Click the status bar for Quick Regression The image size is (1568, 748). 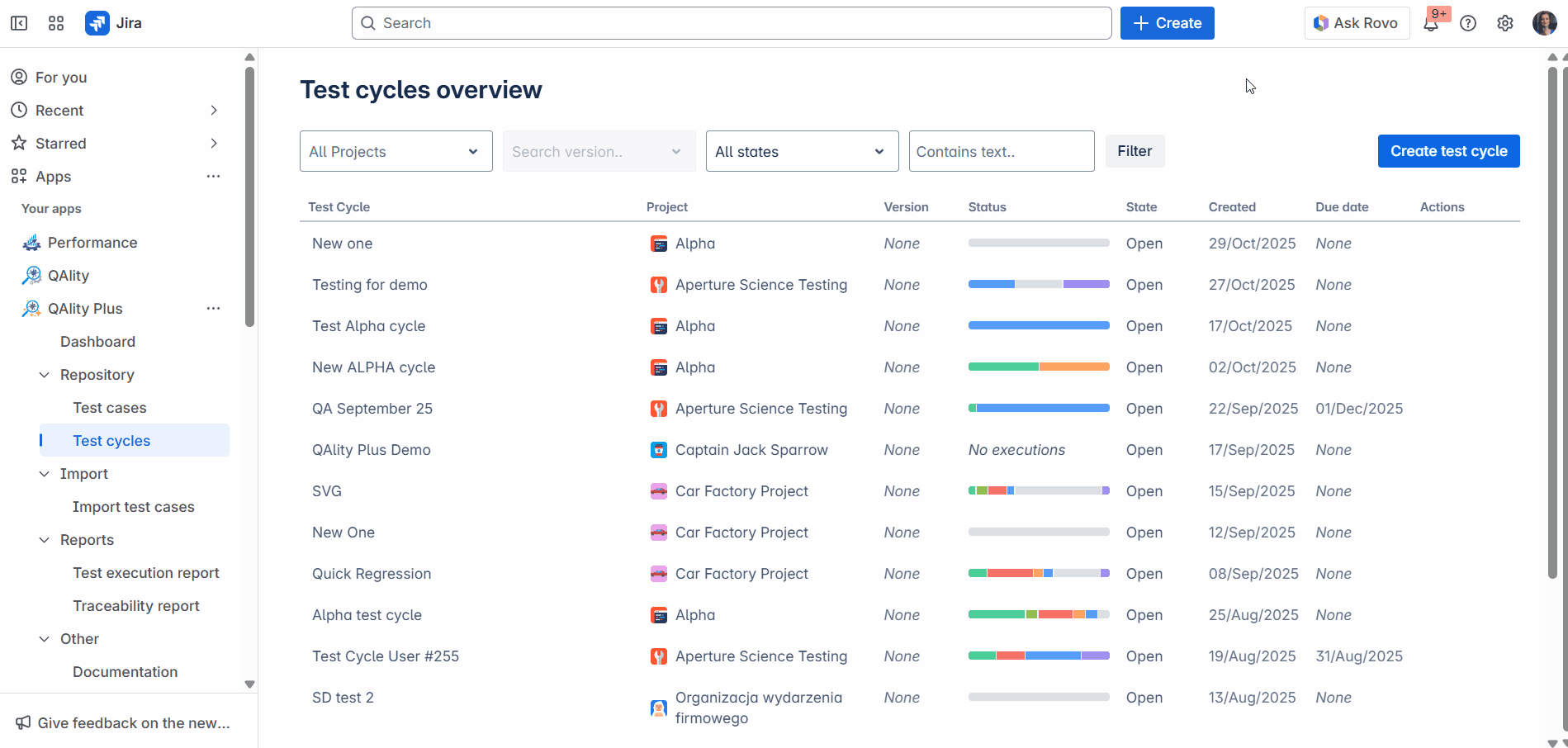(x=1039, y=573)
